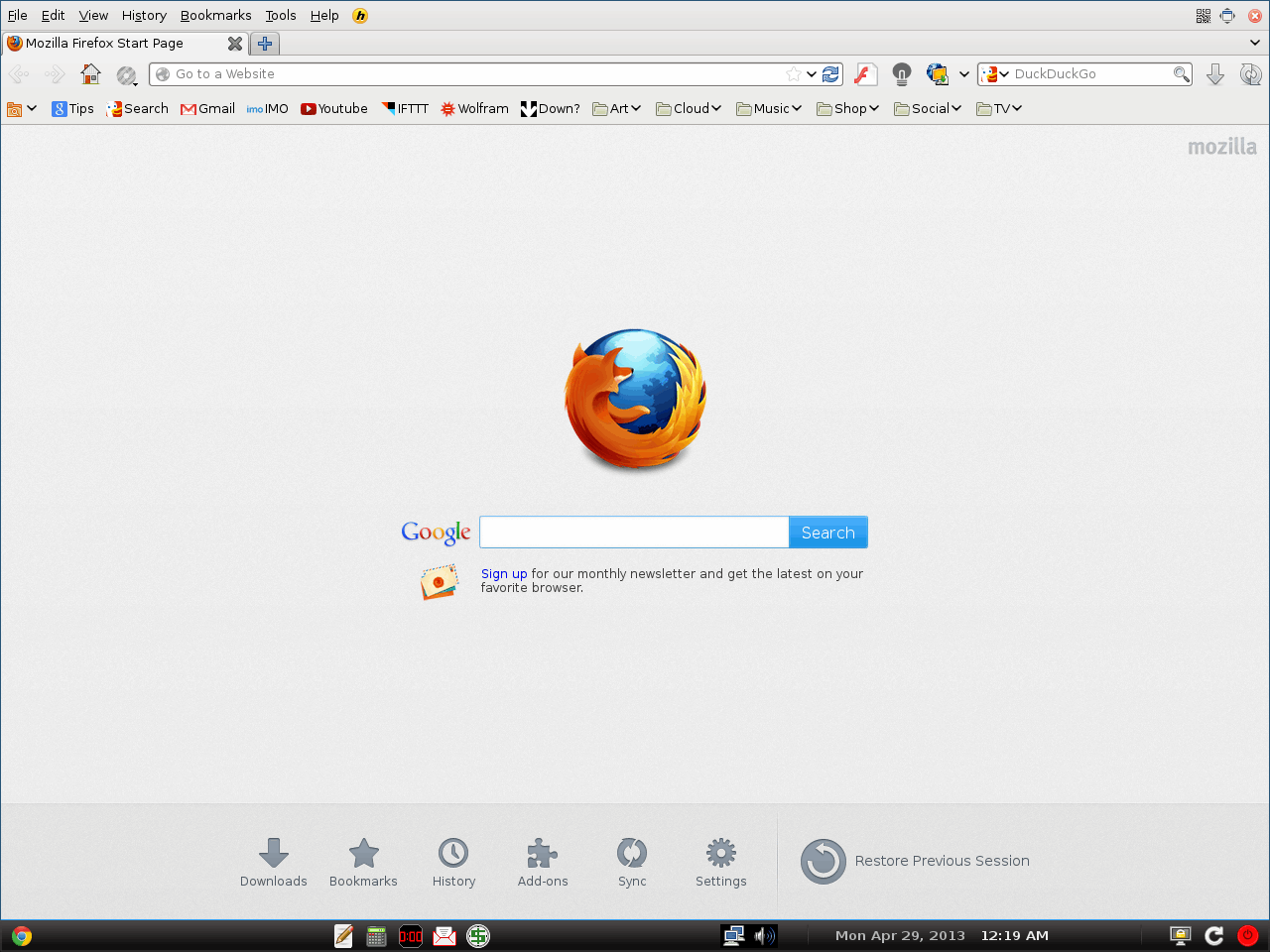Image resolution: width=1270 pixels, height=952 pixels.
Task: Open the Tools menu
Action: tap(281, 15)
